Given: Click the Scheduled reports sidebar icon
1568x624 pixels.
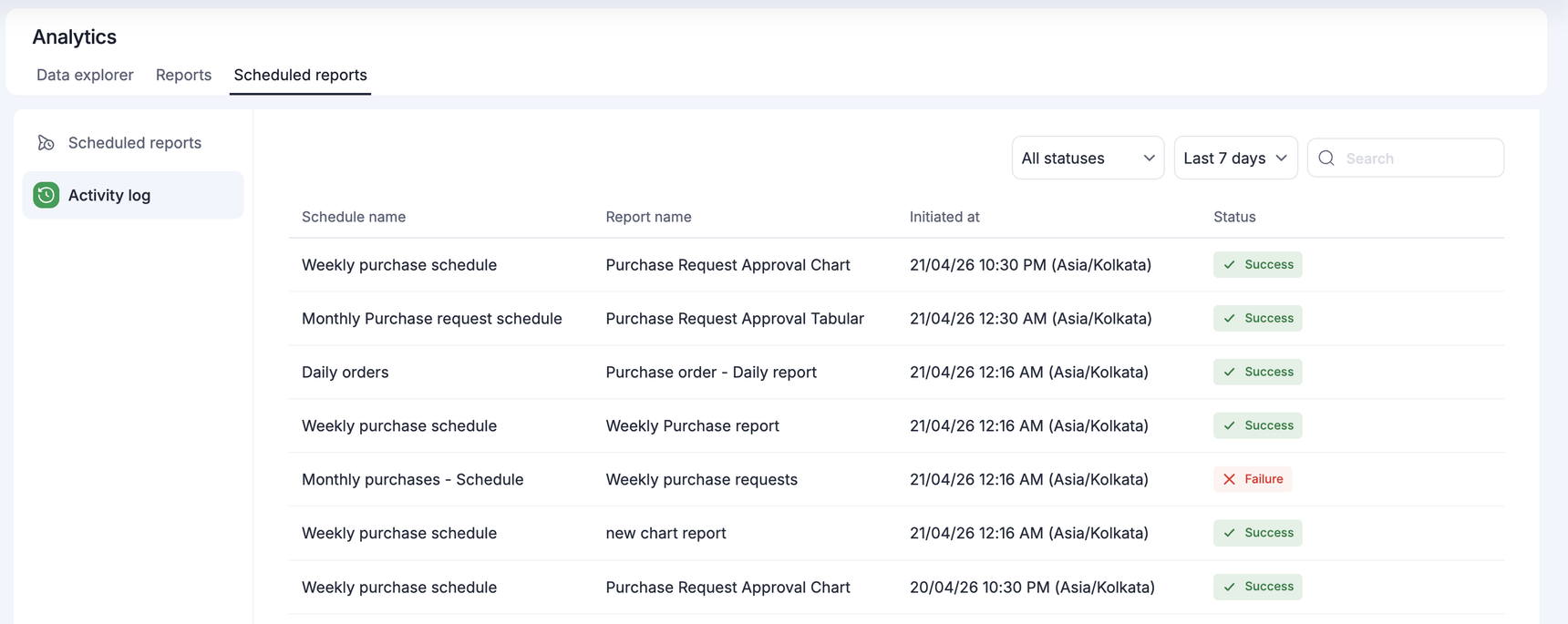Looking at the screenshot, I should pos(46,143).
